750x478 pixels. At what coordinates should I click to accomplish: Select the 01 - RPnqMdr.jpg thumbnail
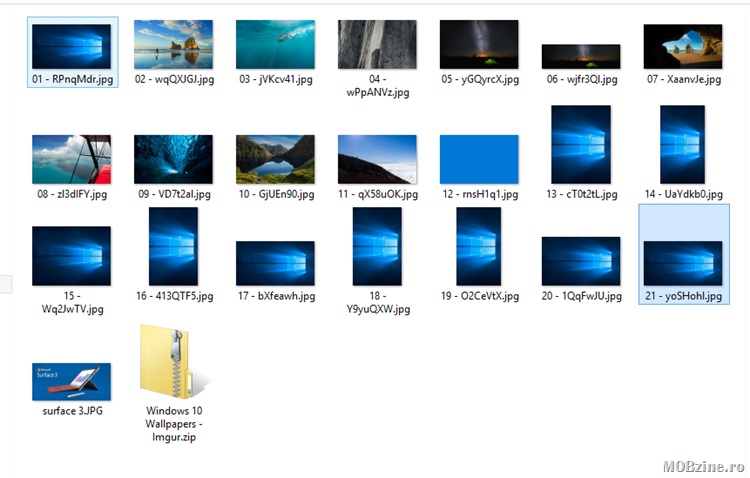pyautogui.click(x=71, y=46)
